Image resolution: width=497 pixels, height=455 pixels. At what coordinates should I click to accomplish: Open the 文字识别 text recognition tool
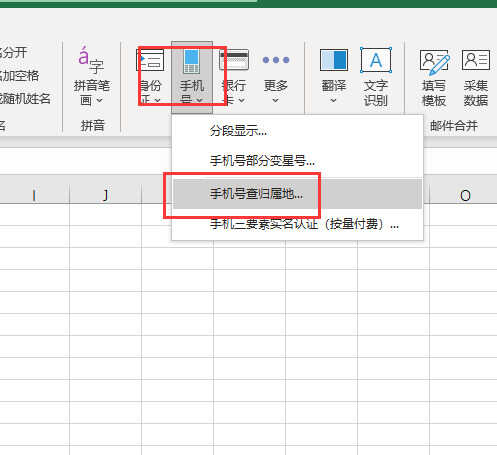click(x=376, y=77)
